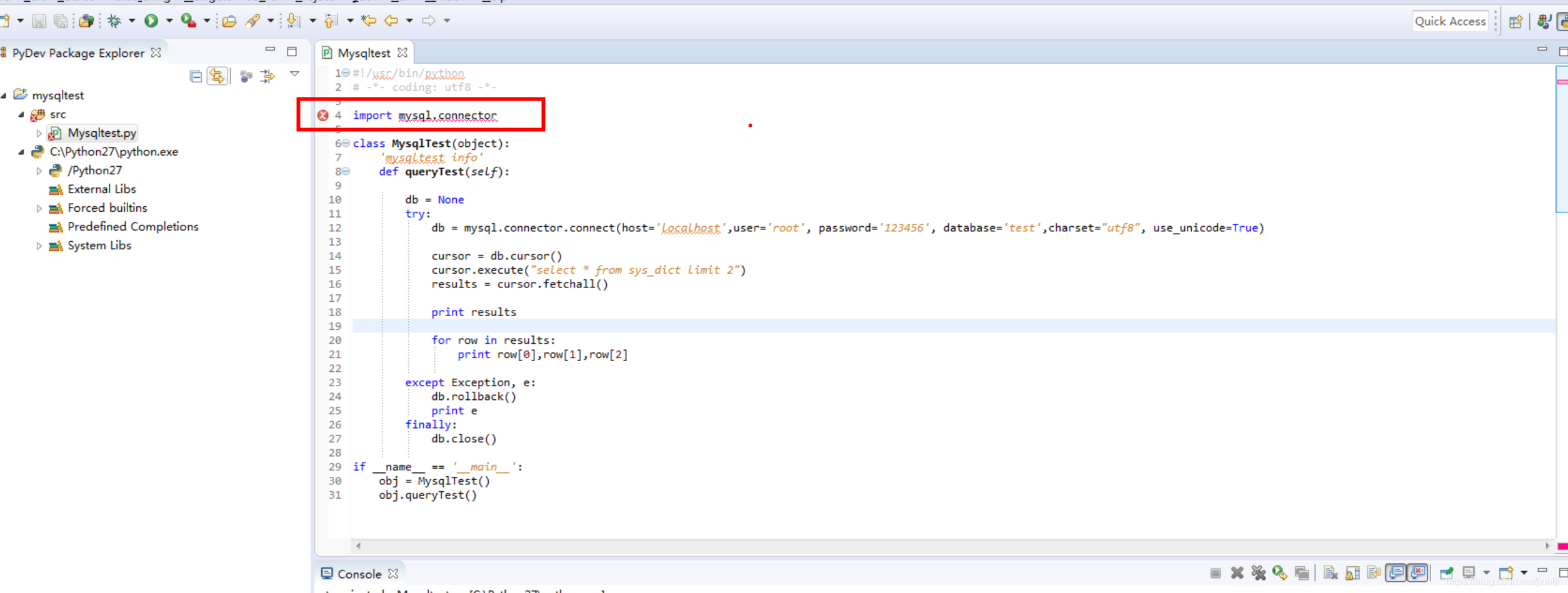
Task: Open the Run button dropdown arrow
Action: point(167,21)
